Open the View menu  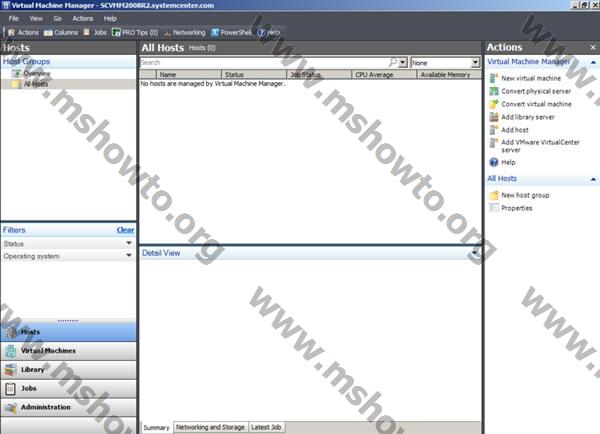36,18
